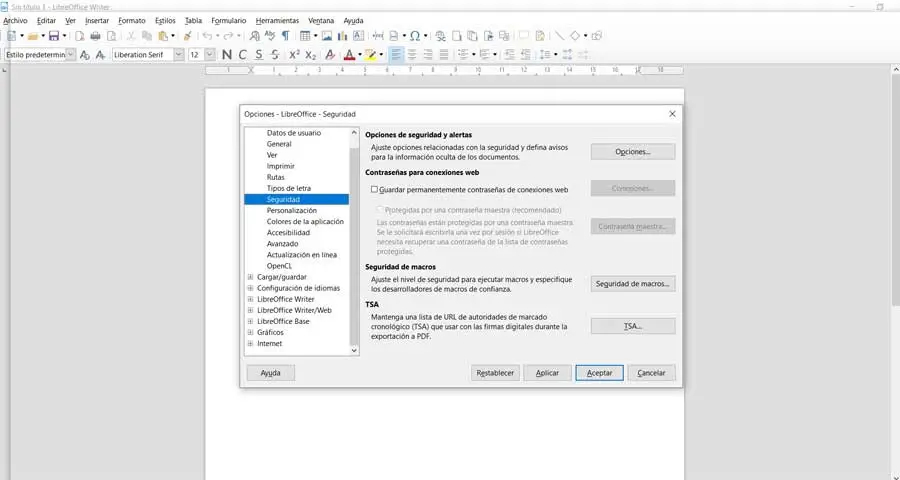Expand LibreOffice Writer/Web tree node
Image resolution: width=900 pixels, height=480 pixels.
click(250, 310)
